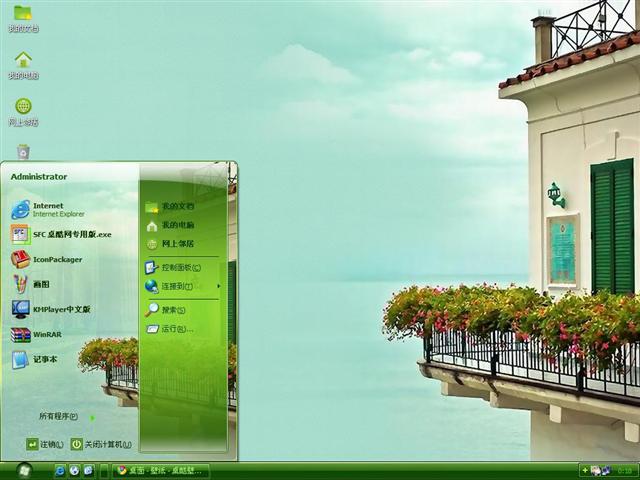Open 运行(R)... from the Start menu
The image size is (640, 480).
tap(169, 329)
